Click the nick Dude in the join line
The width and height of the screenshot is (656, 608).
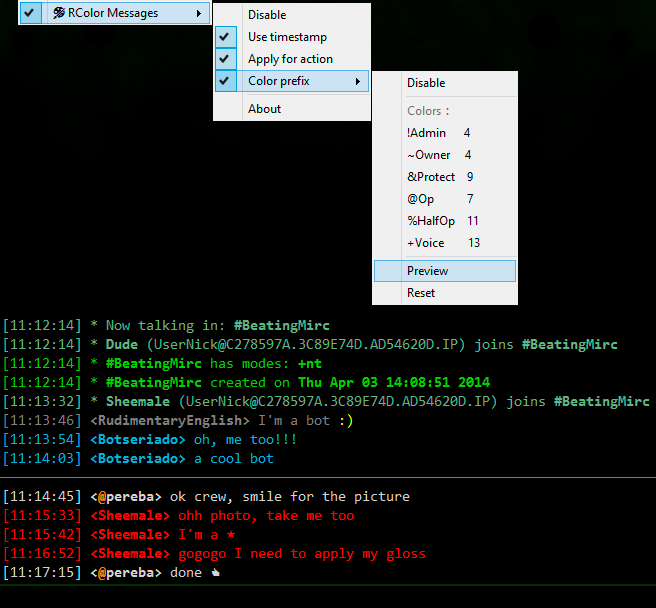122,344
